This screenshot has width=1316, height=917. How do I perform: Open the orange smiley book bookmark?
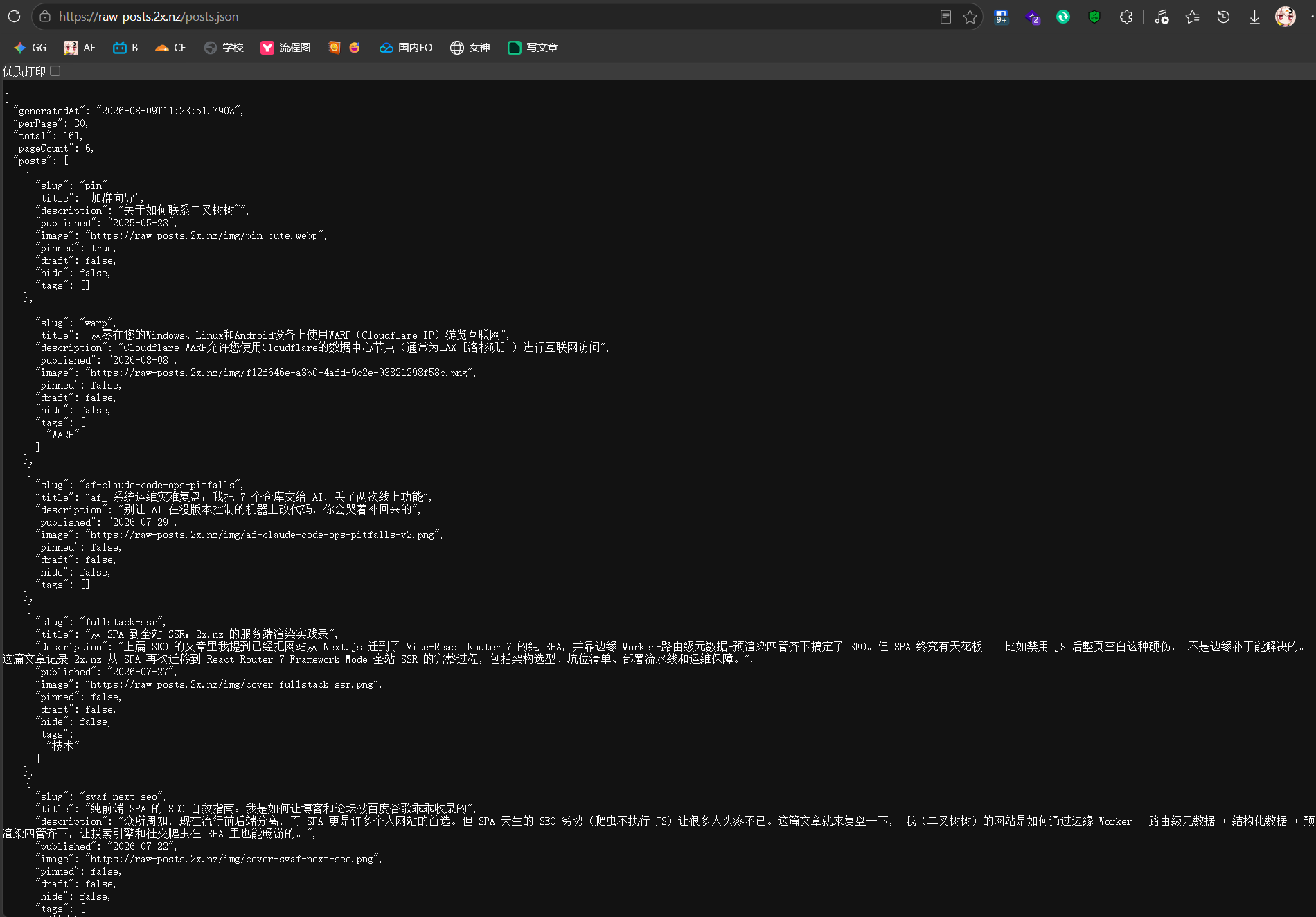334,47
